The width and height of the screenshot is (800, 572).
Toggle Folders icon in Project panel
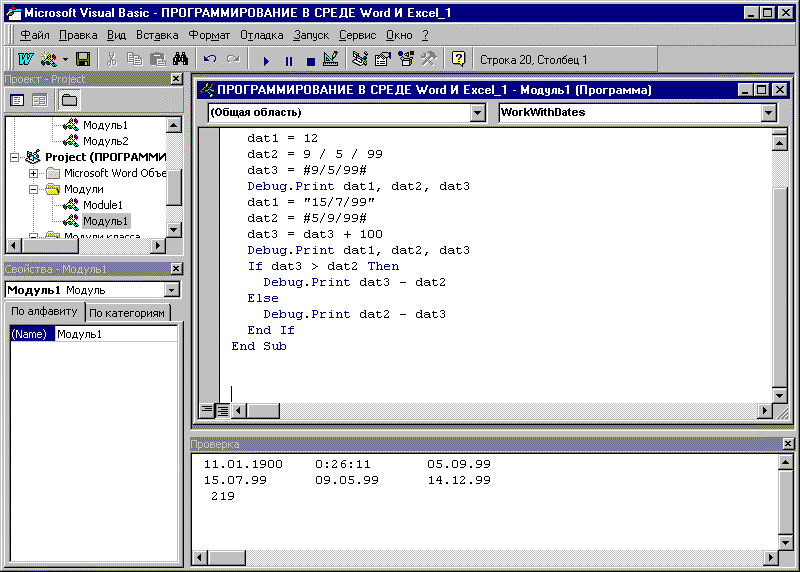[69, 100]
